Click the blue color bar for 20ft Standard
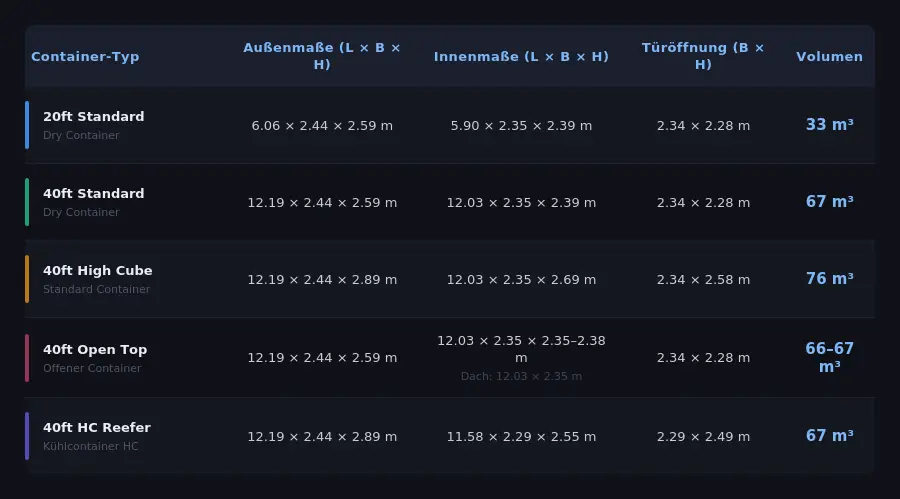900x499 pixels. tap(27, 125)
